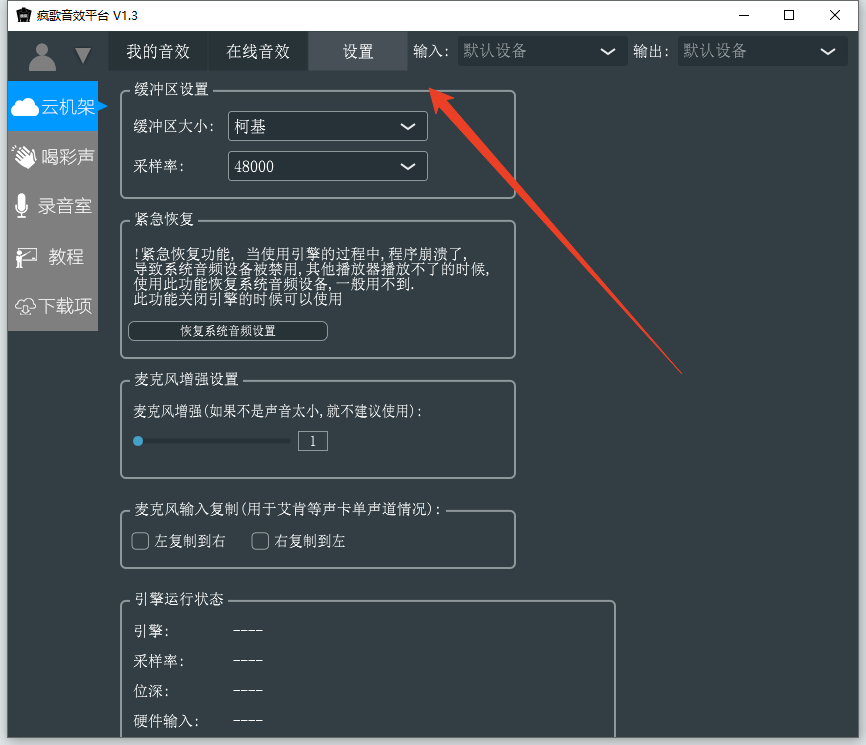
Task: Click the mic gain value input field
Action: click(312, 440)
